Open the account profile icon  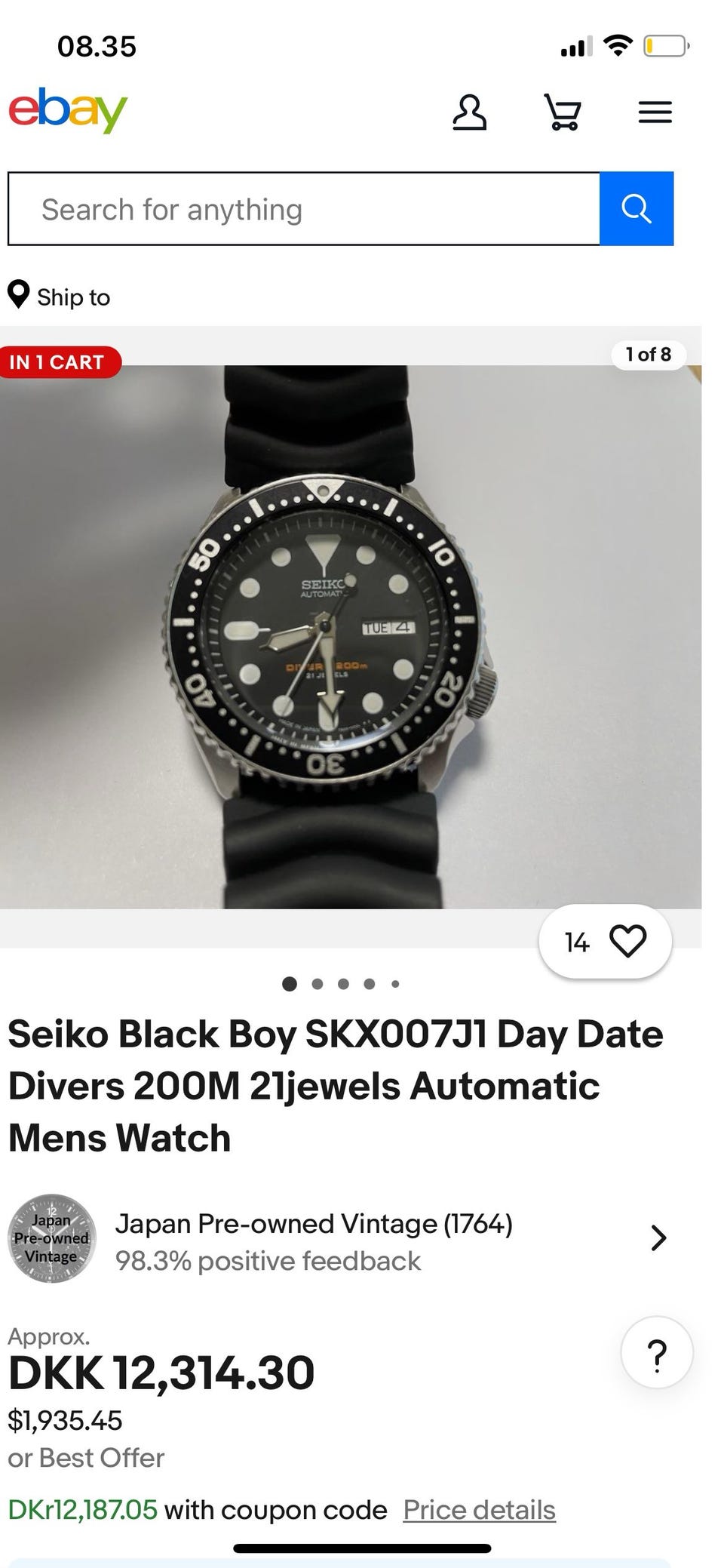[x=469, y=112]
